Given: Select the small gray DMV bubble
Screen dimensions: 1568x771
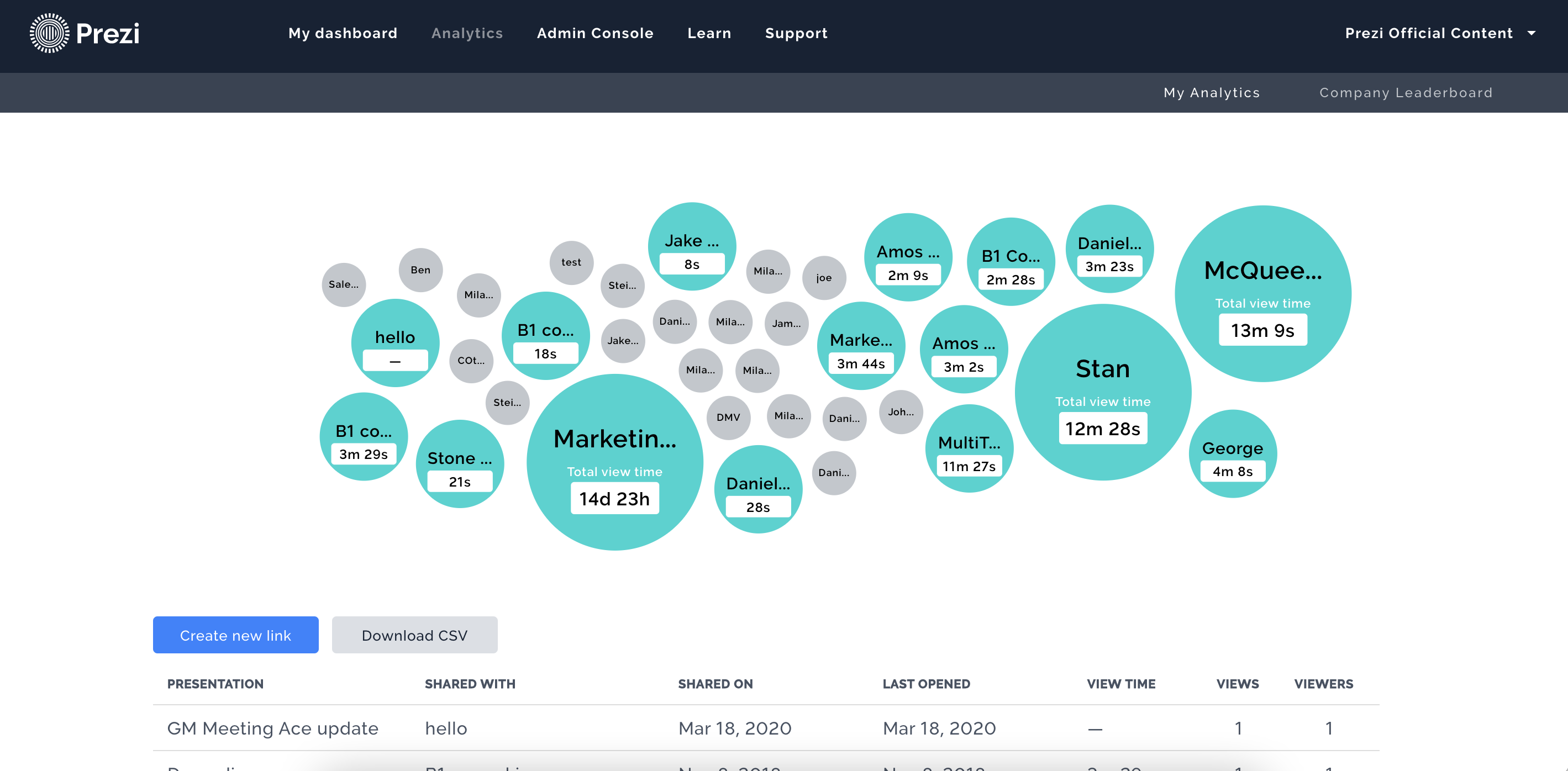Looking at the screenshot, I should 728,418.
